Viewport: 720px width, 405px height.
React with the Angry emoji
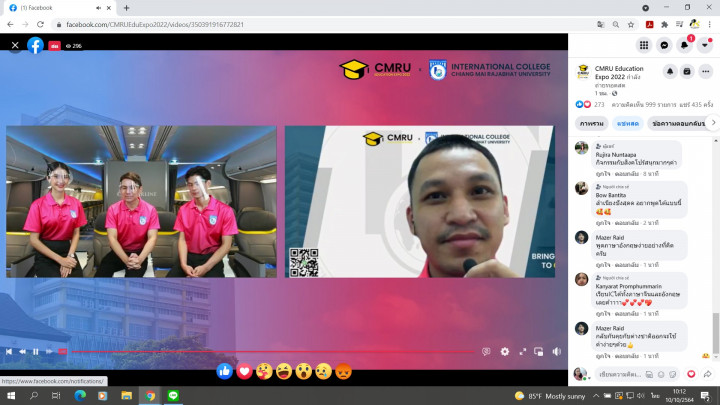point(343,371)
